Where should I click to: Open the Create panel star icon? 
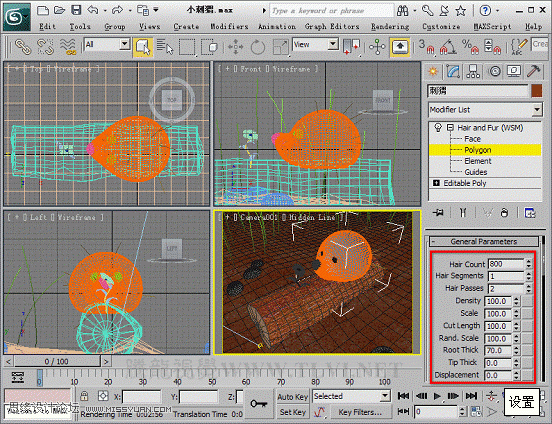[433, 72]
